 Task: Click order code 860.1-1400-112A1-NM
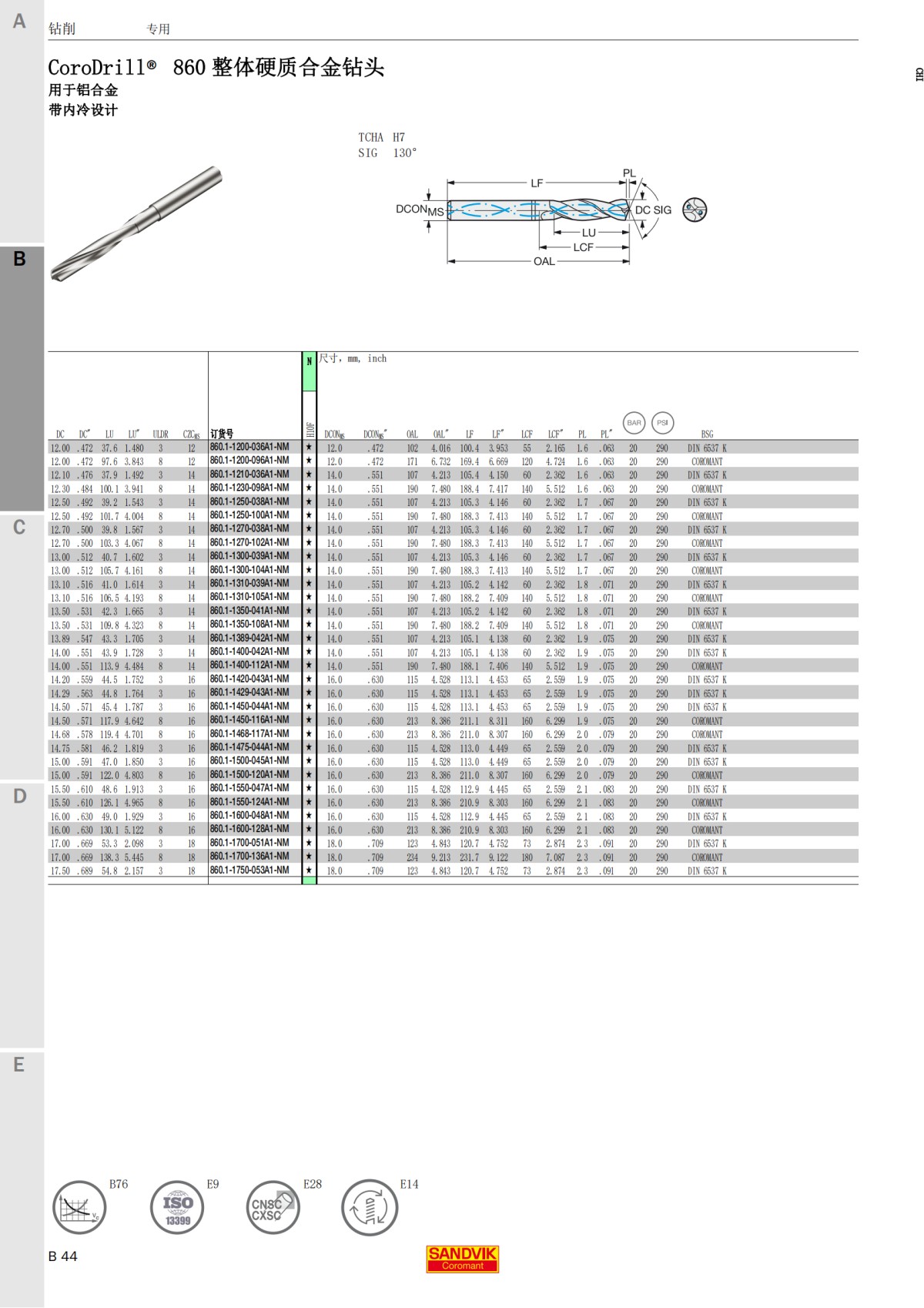[249, 666]
